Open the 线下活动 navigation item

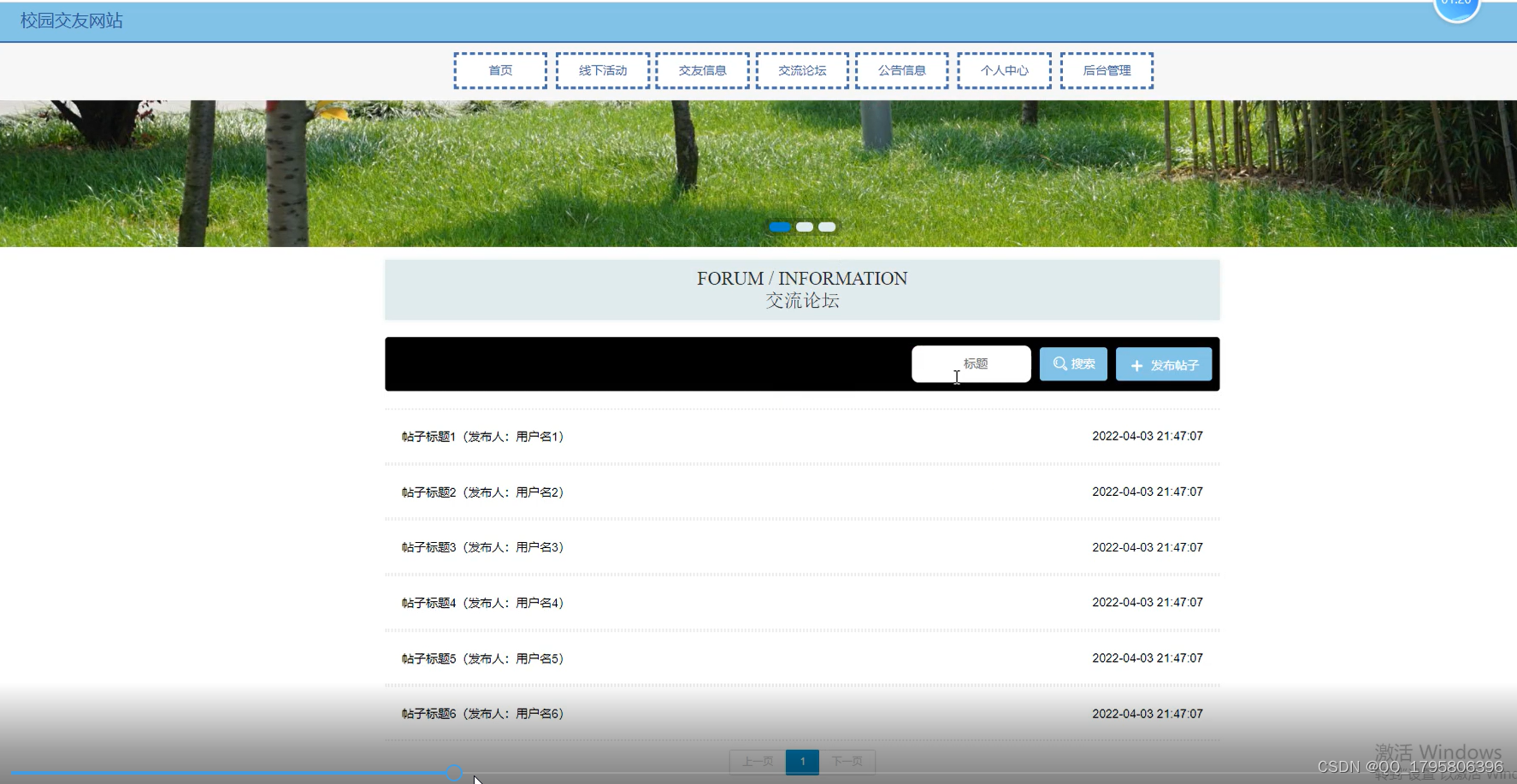603,71
